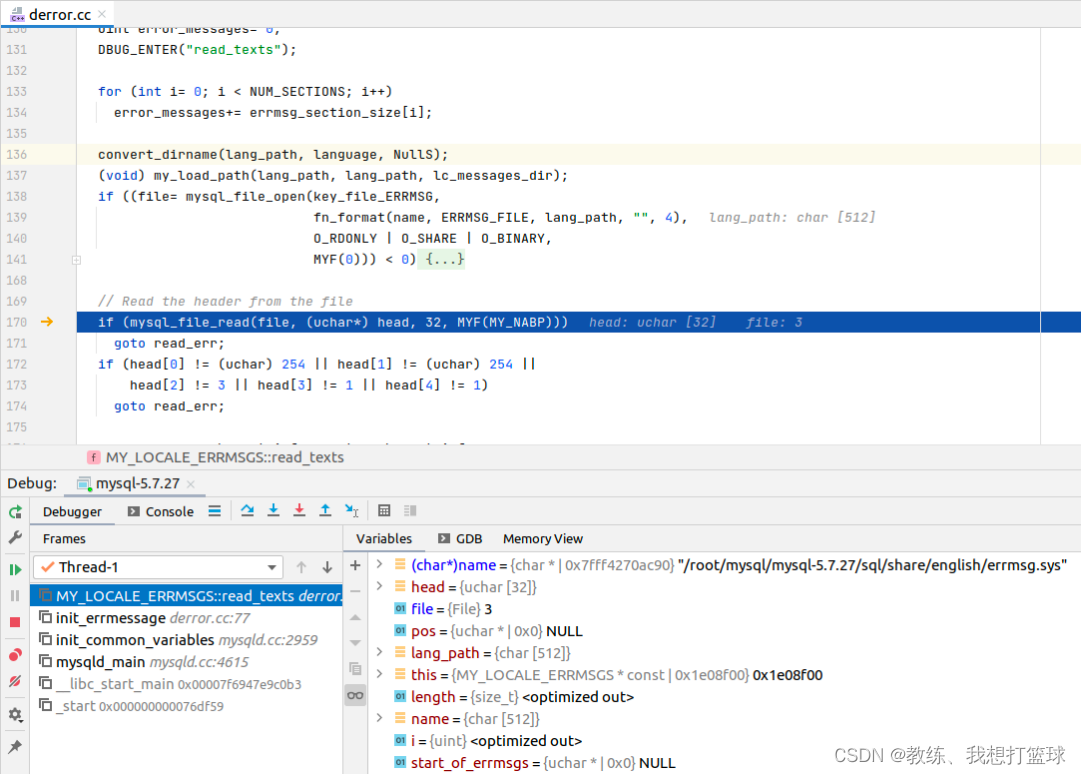Click the Step Over debugger icon
Screen dimensions: 1081x774
pyautogui.click(x=247, y=511)
